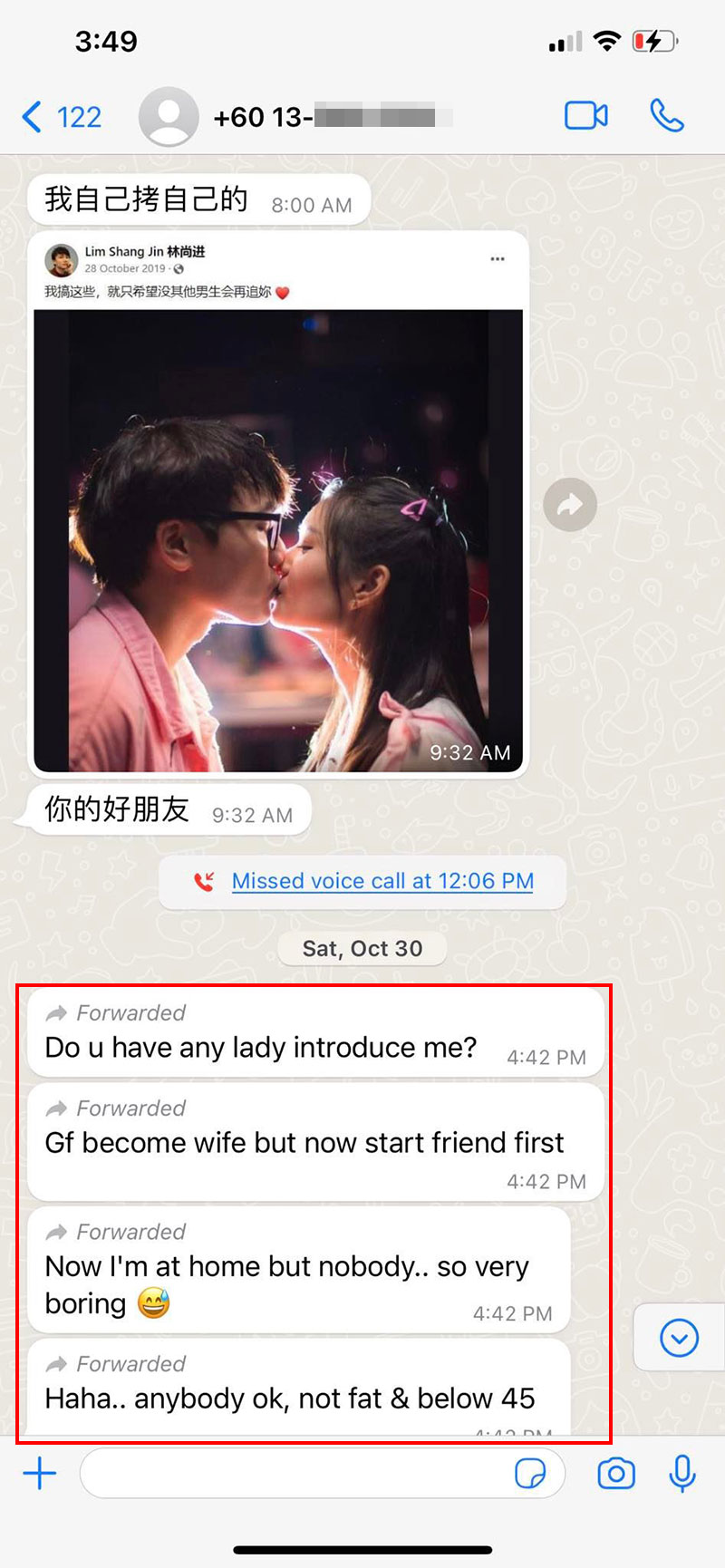Tap the Sat, Oct 30 date label
Image resolution: width=725 pixels, height=1568 pixels.
pyautogui.click(x=362, y=949)
